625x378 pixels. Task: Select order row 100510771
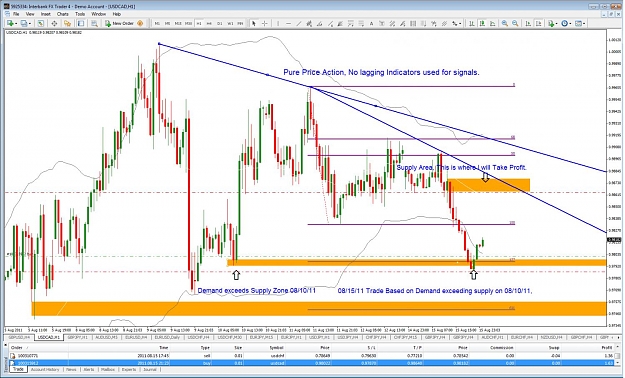312,355
